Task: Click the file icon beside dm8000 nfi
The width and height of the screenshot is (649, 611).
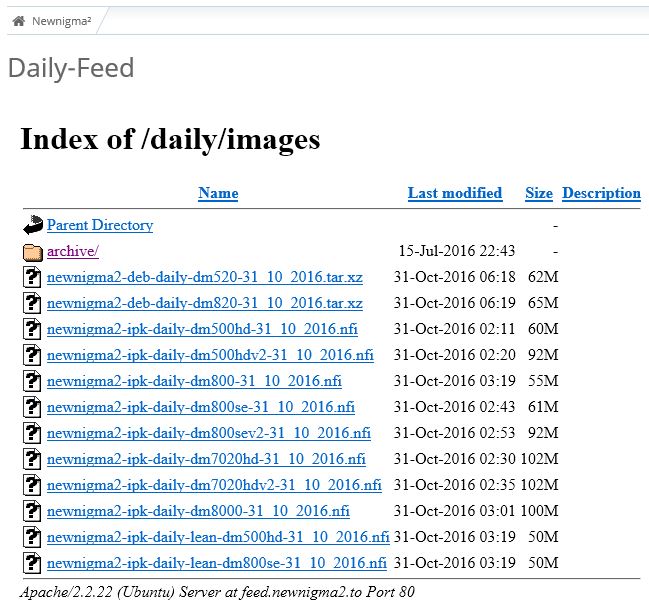Action: coord(33,511)
